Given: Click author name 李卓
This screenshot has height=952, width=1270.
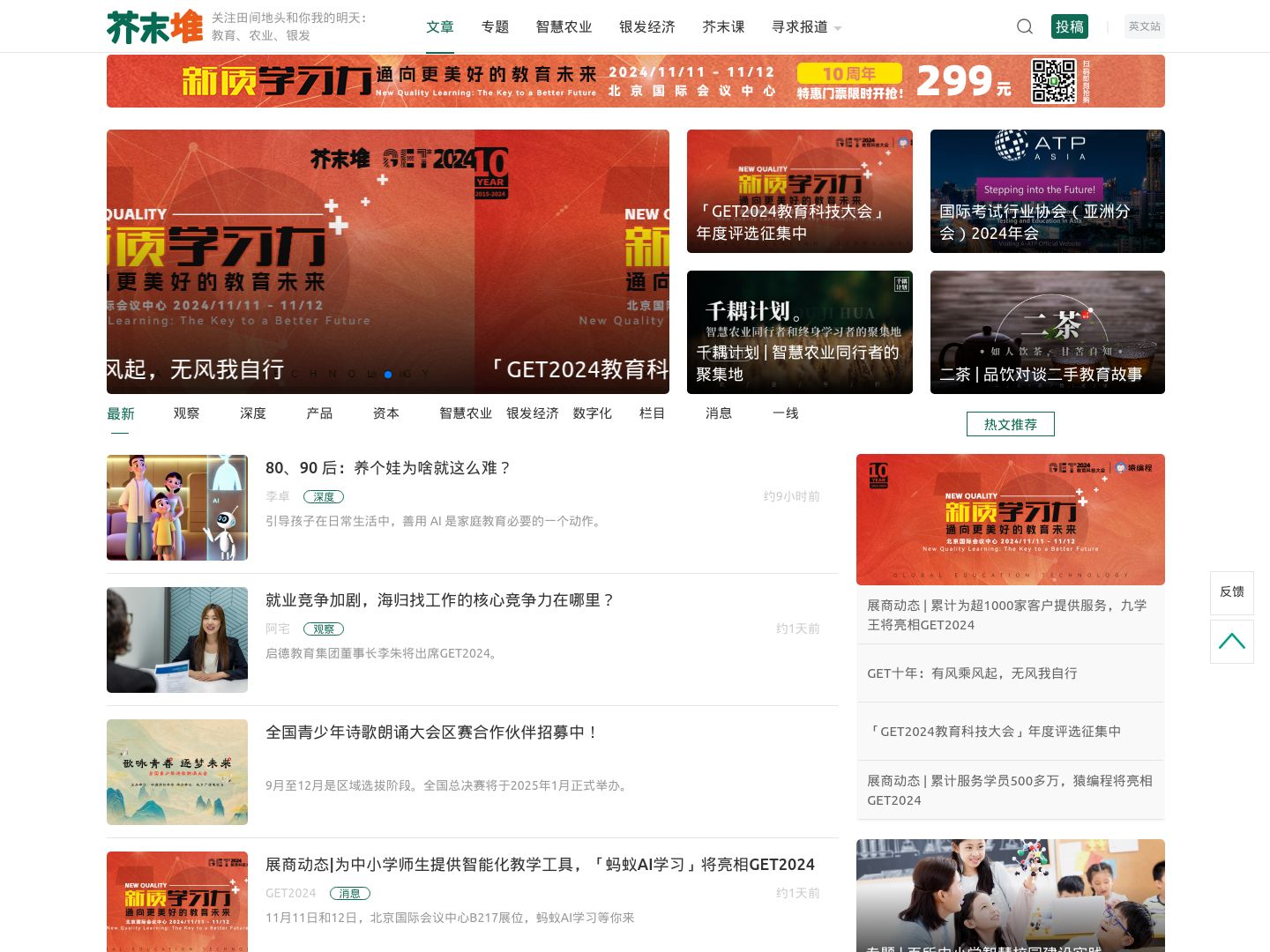Looking at the screenshot, I should [278, 497].
